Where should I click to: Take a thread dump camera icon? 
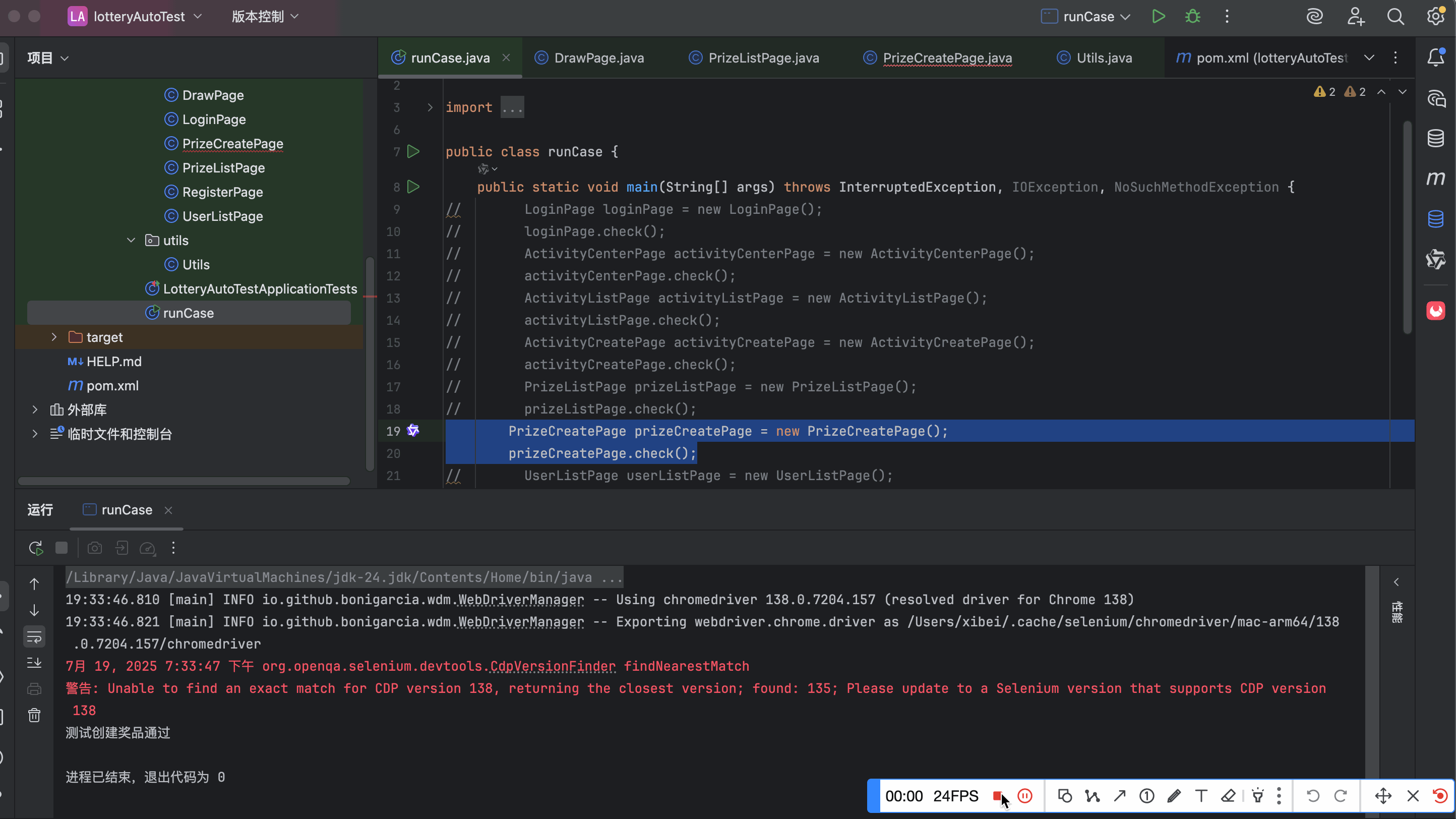pos(95,548)
